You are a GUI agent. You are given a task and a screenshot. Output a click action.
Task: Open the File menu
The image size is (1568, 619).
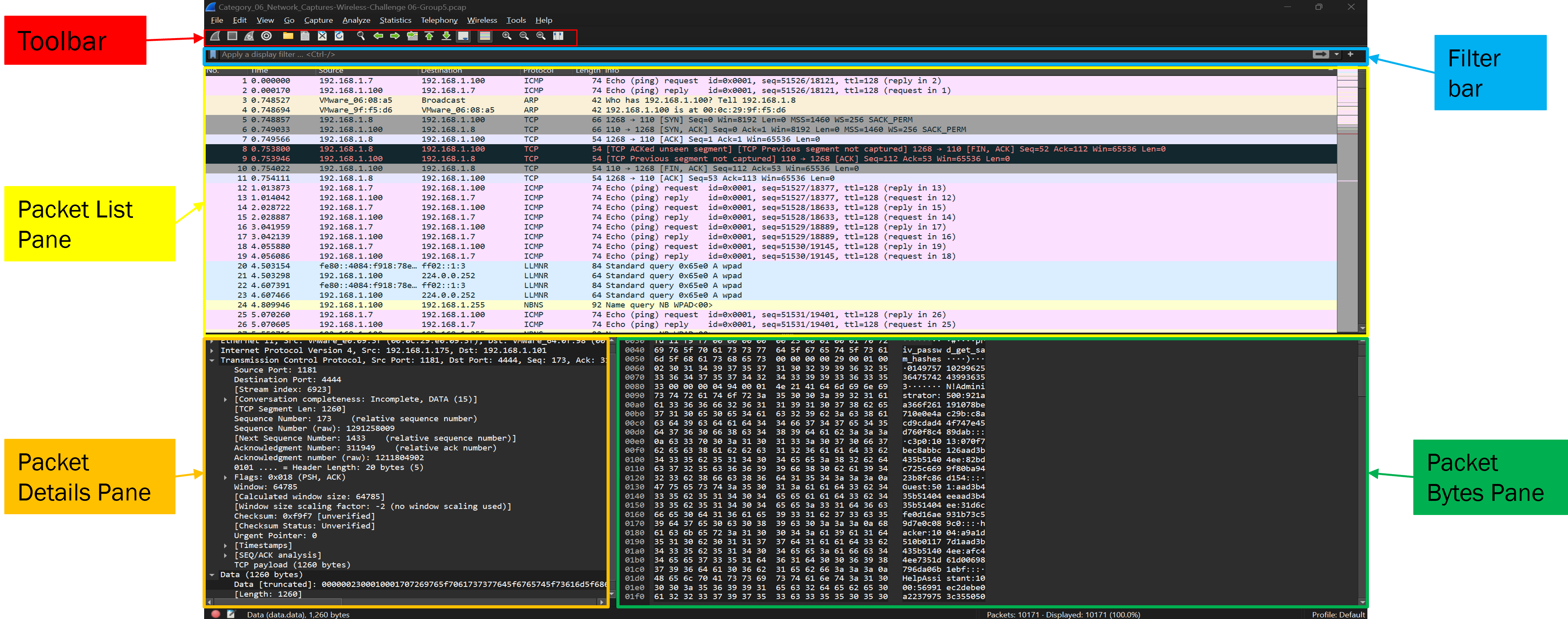click(217, 21)
